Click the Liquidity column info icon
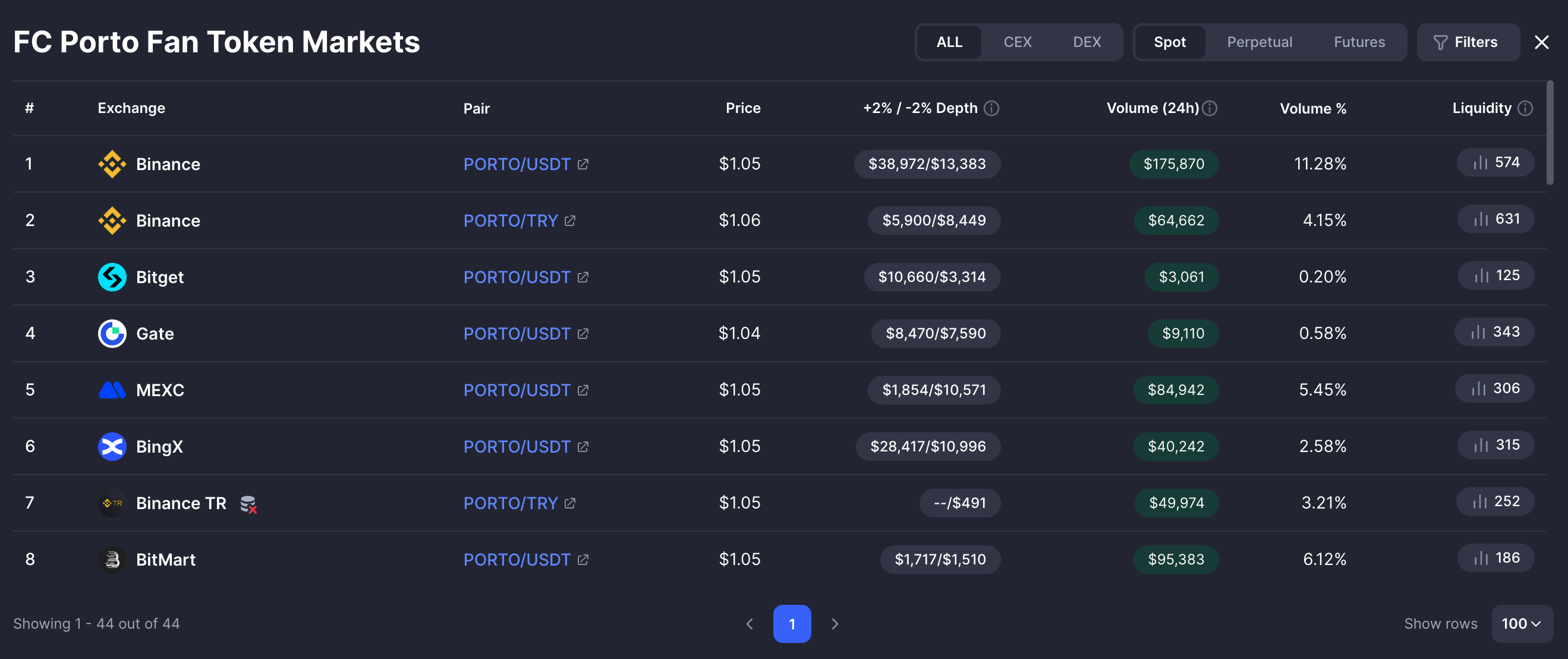Viewport: 1568px width, 659px height. click(x=1525, y=108)
